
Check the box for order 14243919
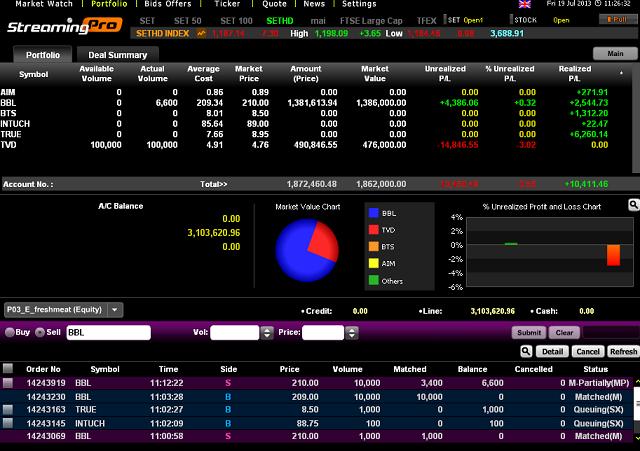click(7, 383)
